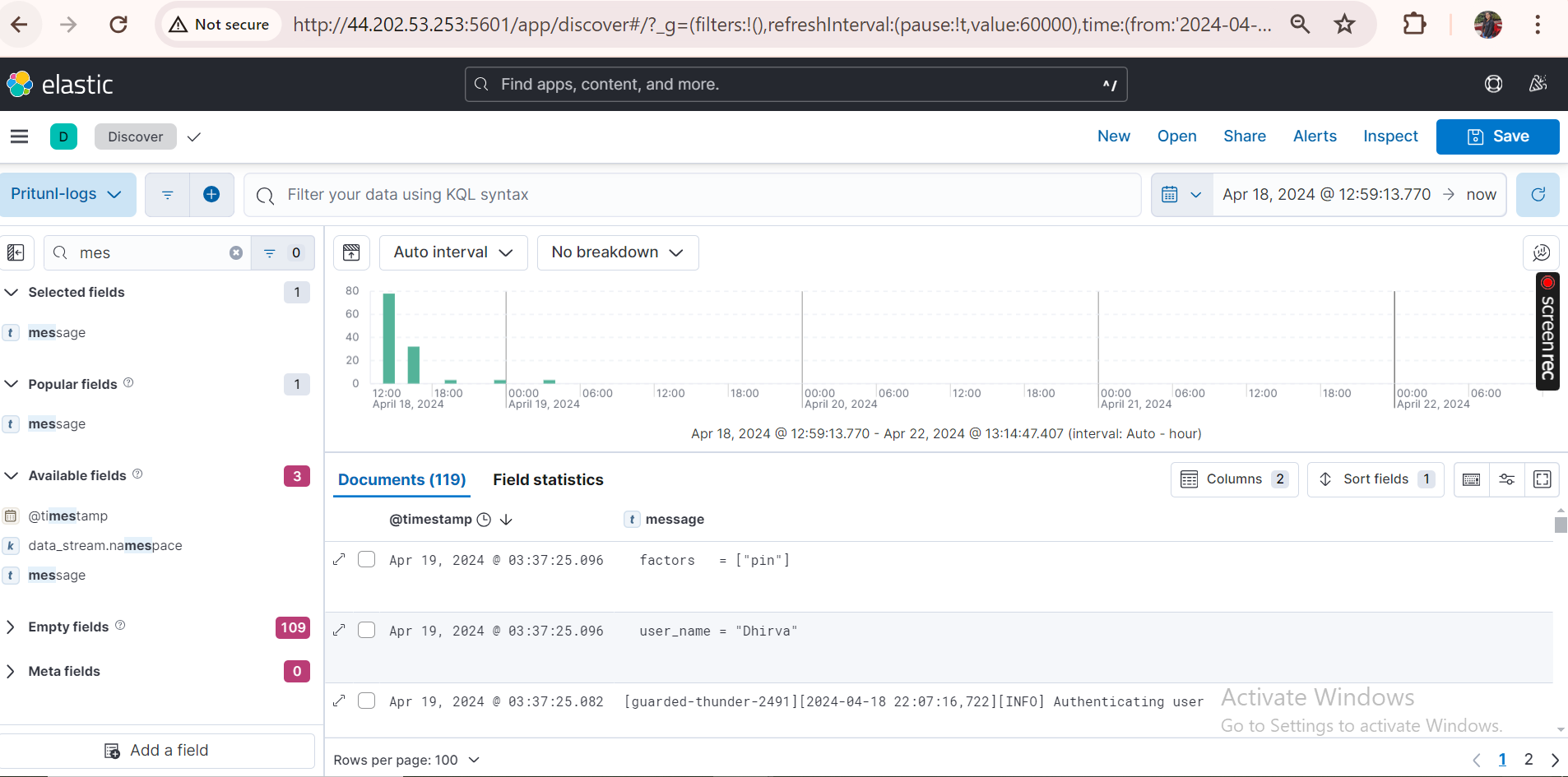Open the newsfeed icon in the header

[x=1538, y=84]
